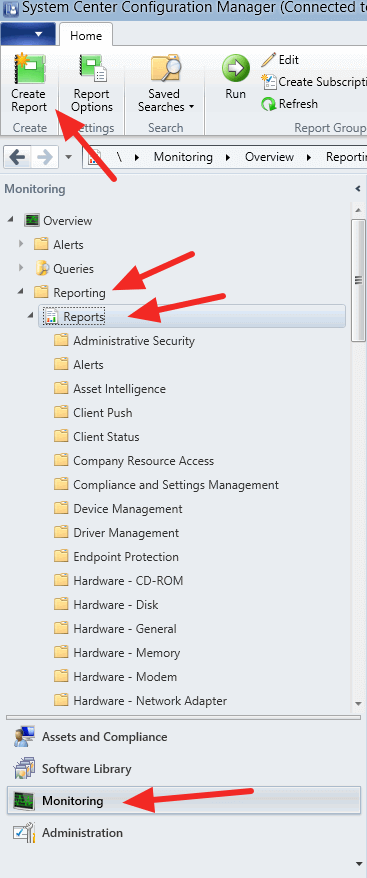Collapse the Reporting folder
Image resolution: width=367 pixels, height=878 pixels.
pyautogui.click(x=21, y=292)
